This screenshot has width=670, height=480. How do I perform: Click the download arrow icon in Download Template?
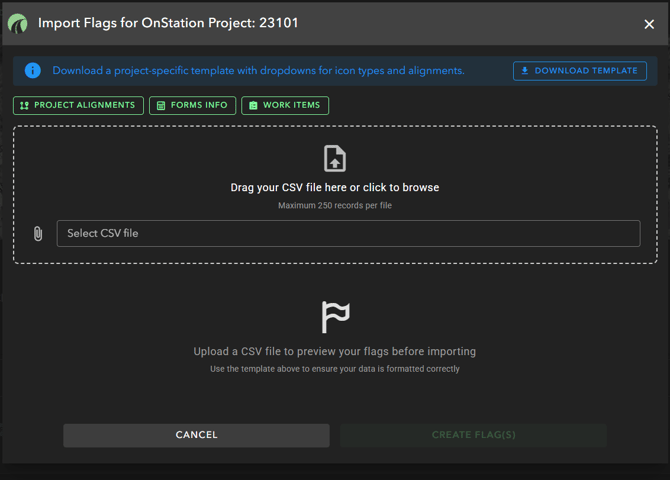(x=525, y=71)
